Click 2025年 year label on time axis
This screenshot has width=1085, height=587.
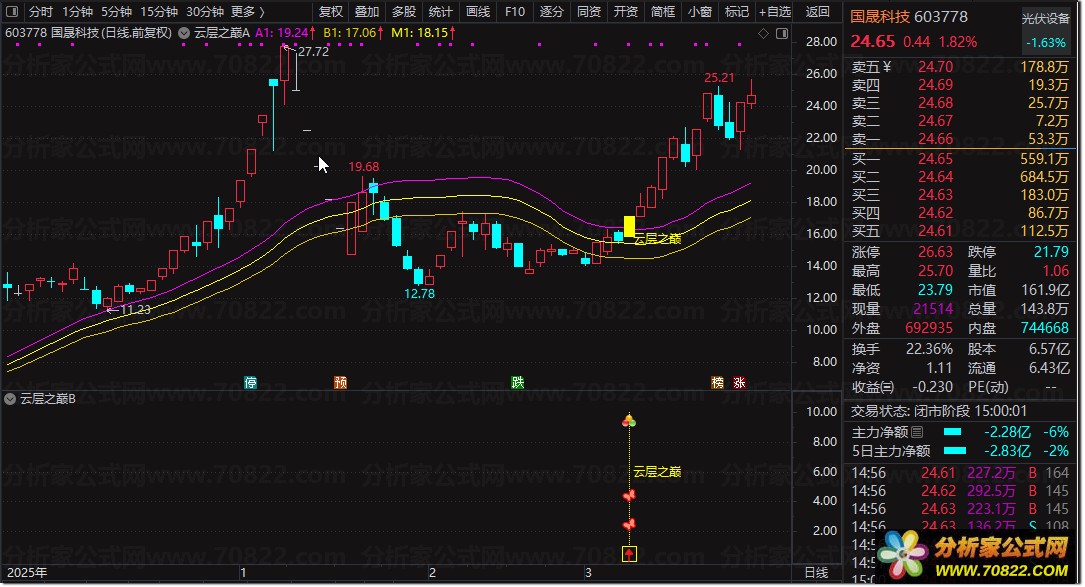pyautogui.click(x=27, y=572)
